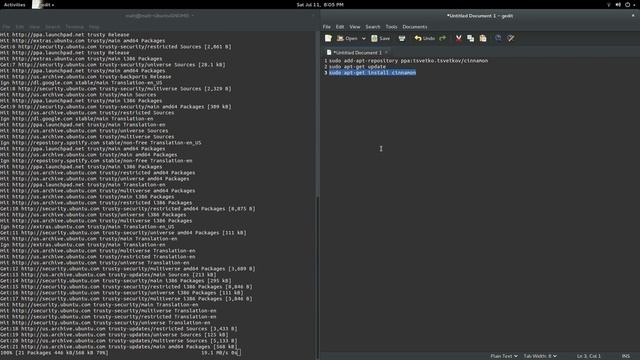Open gedit Tools menu
The width and height of the screenshot is (640, 360).
pos(391,27)
